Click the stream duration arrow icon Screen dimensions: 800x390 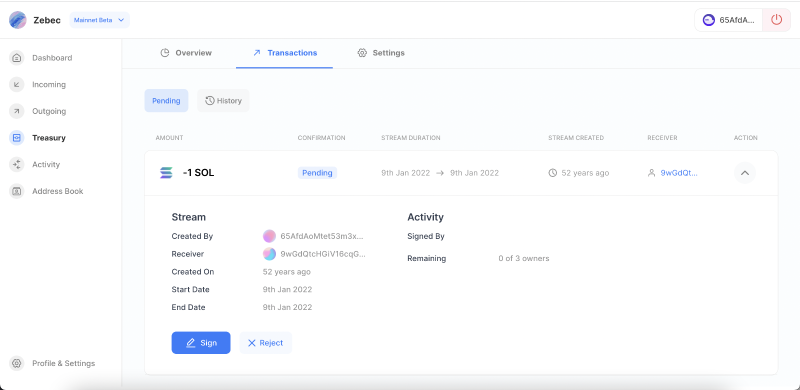(440, 173)
